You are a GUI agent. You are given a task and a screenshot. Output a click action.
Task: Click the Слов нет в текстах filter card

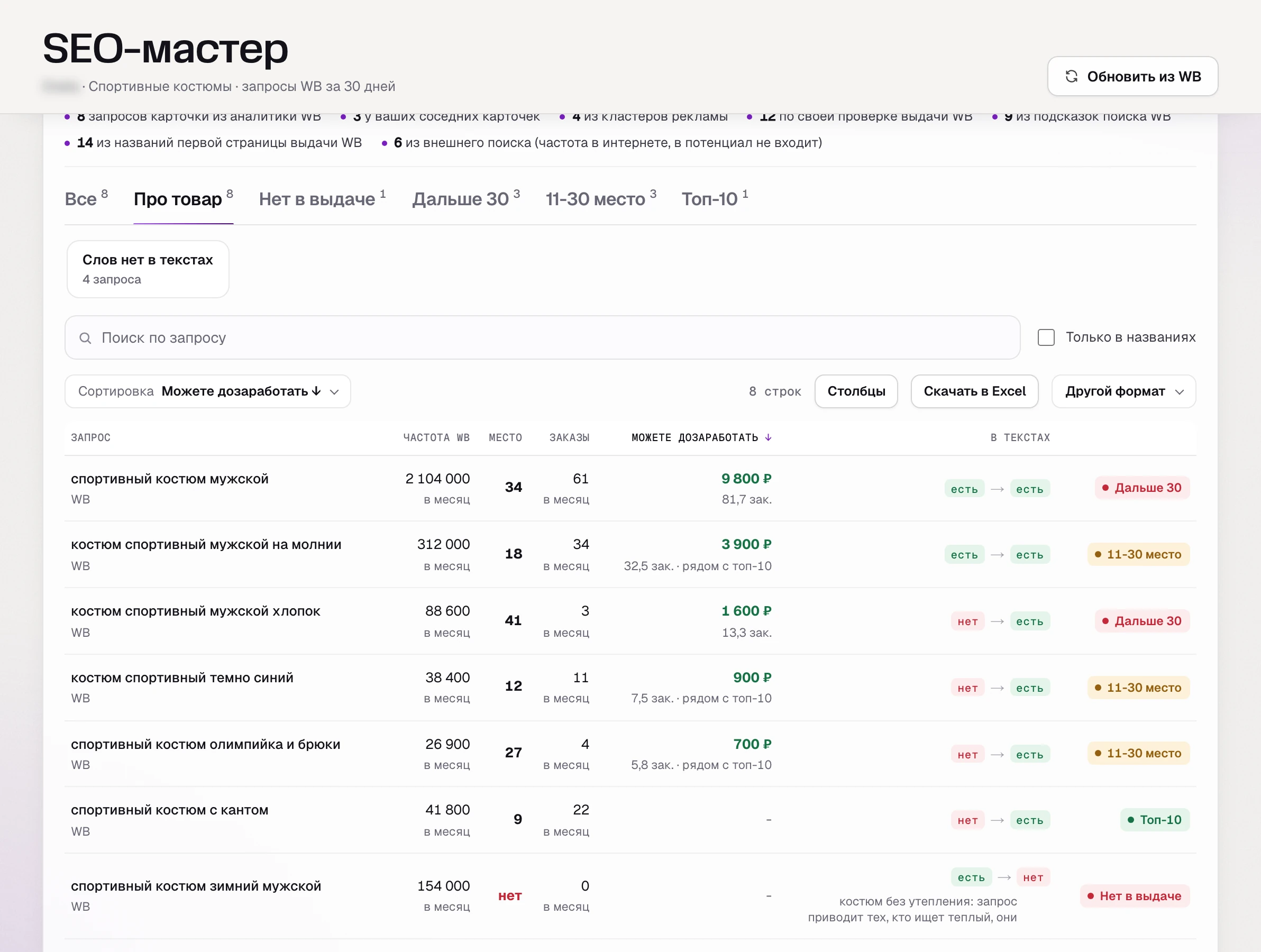[148, 269]
